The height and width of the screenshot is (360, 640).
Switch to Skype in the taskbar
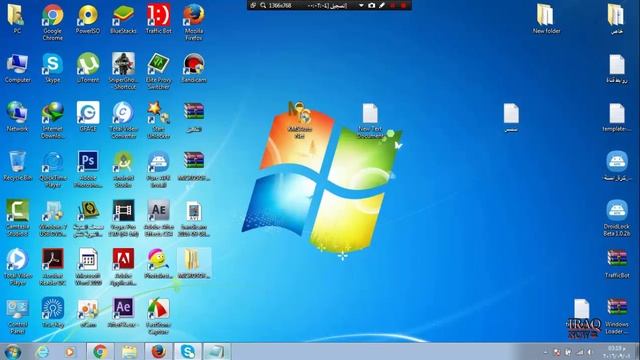click(x=188, y=351)
